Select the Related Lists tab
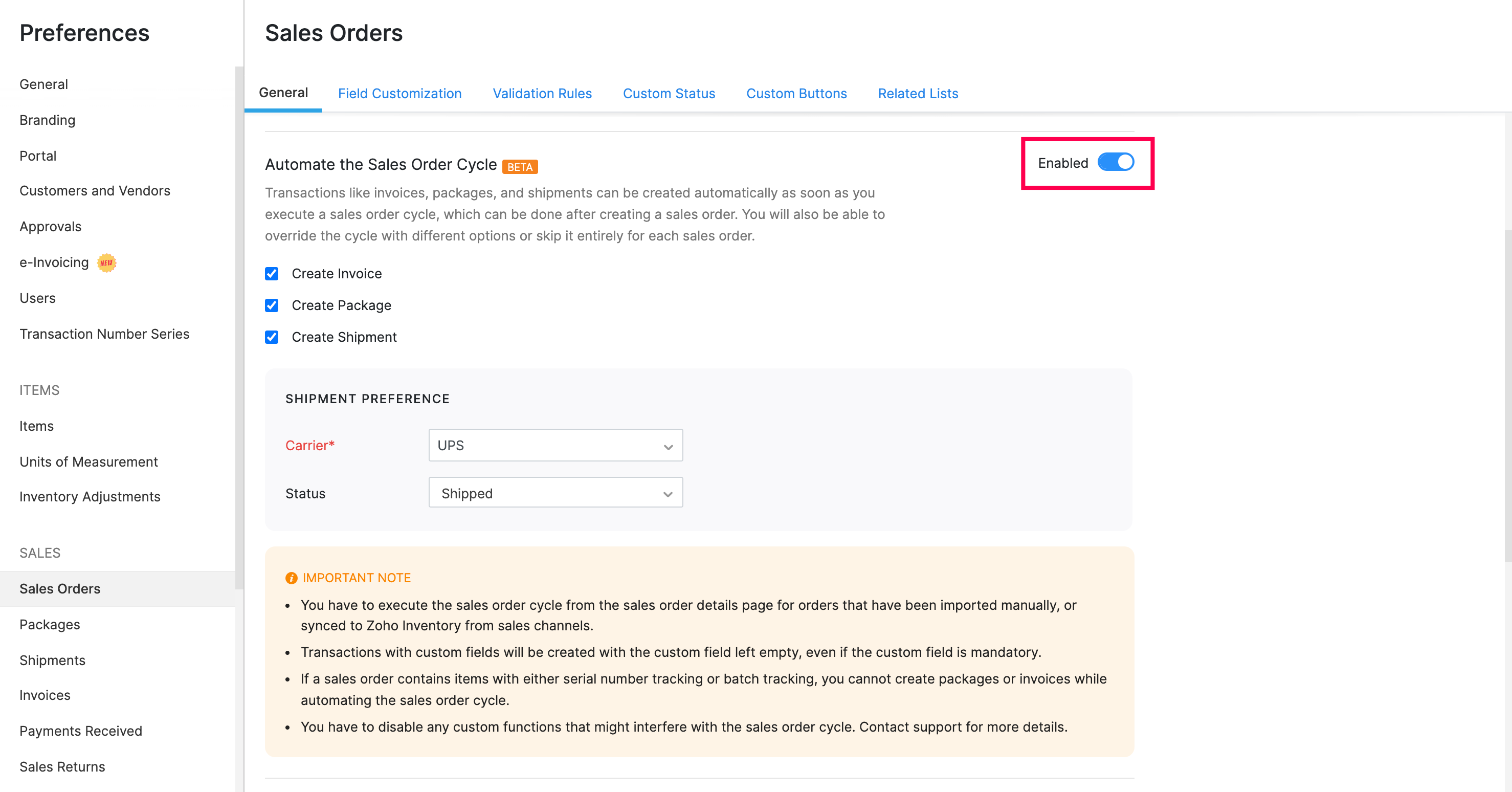1512x792 pixels. pyautogui.click(x=918, y=93)
